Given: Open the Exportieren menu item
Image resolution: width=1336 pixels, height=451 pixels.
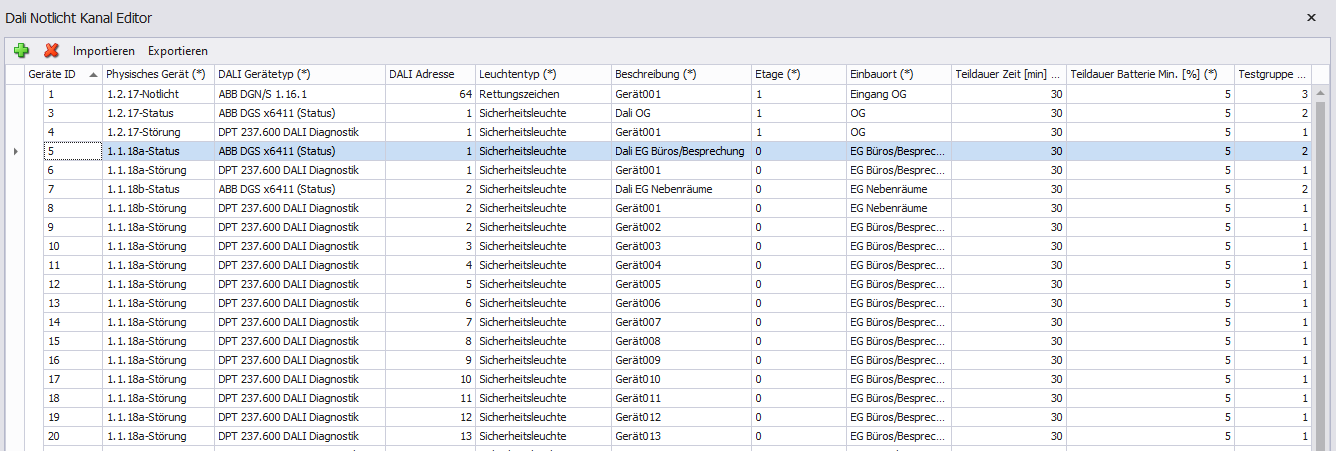Looking at the screenshot, I should coord(178,51).
